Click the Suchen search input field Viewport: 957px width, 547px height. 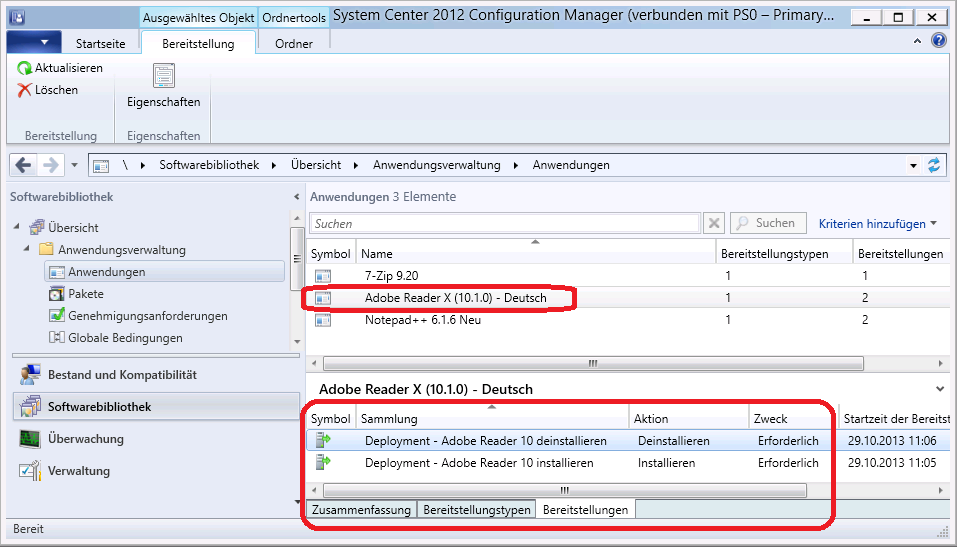click(x=505, y=223)
